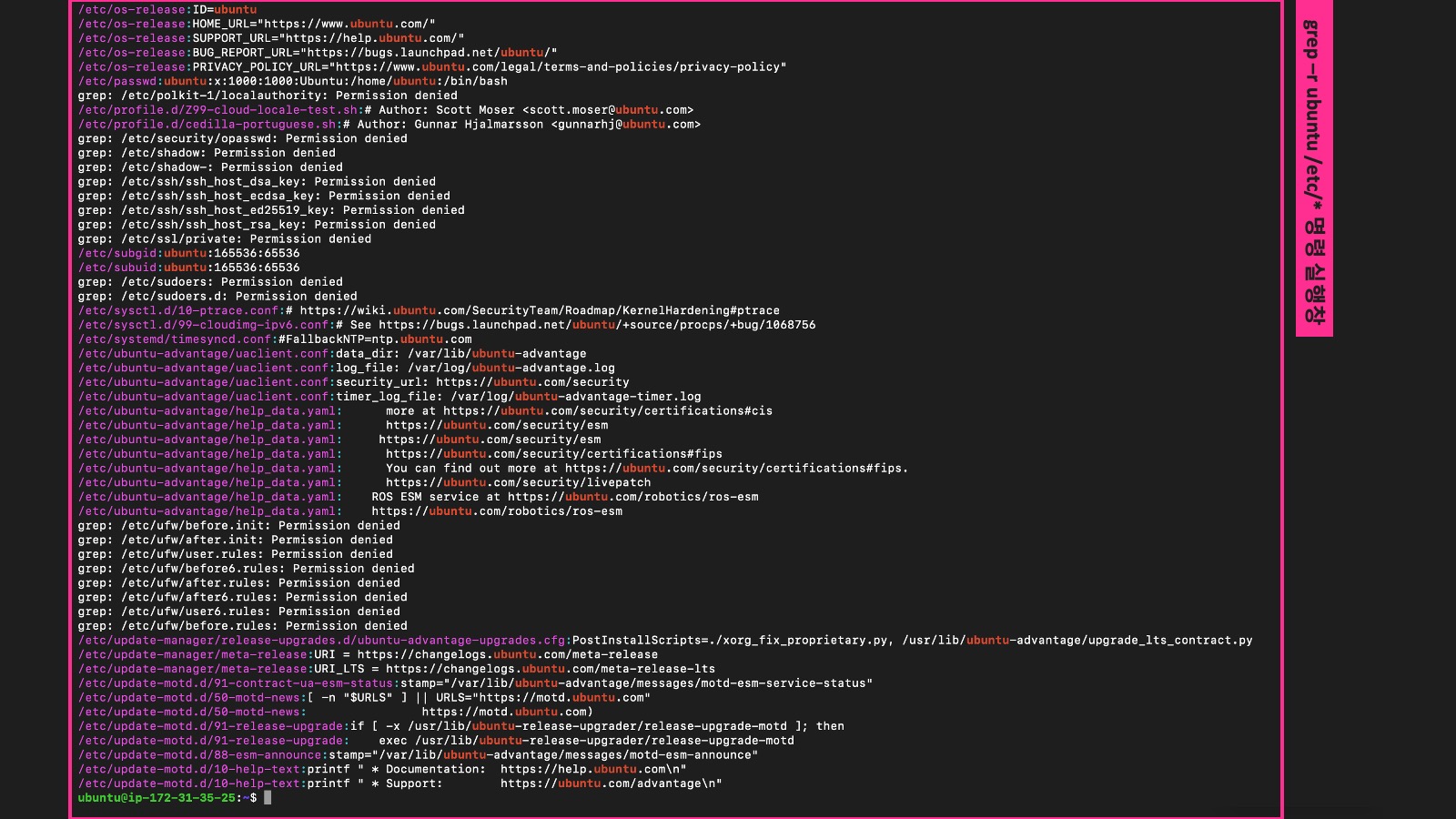Click the meta-release:URI changelogs line
Image resolution: width=1456 pixels, height=819 pixels.
coord(368,655)
